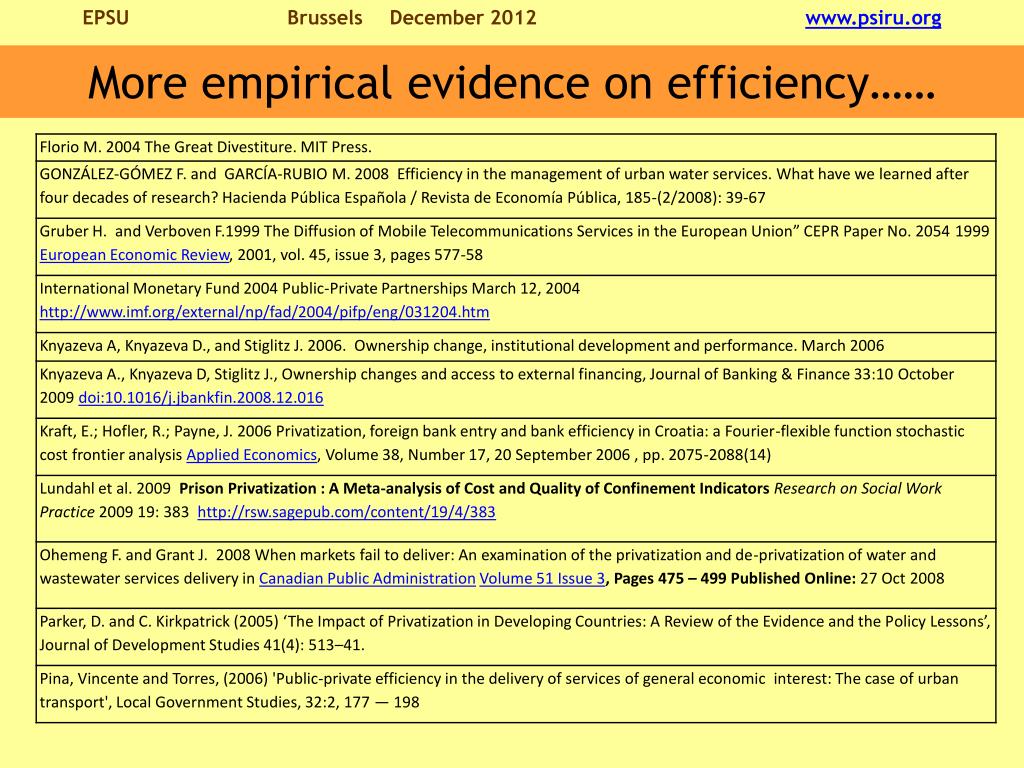Click the bold 'Pages 475 – 499 Published Online:' text

pyautogui.click(x=735, y=579)
